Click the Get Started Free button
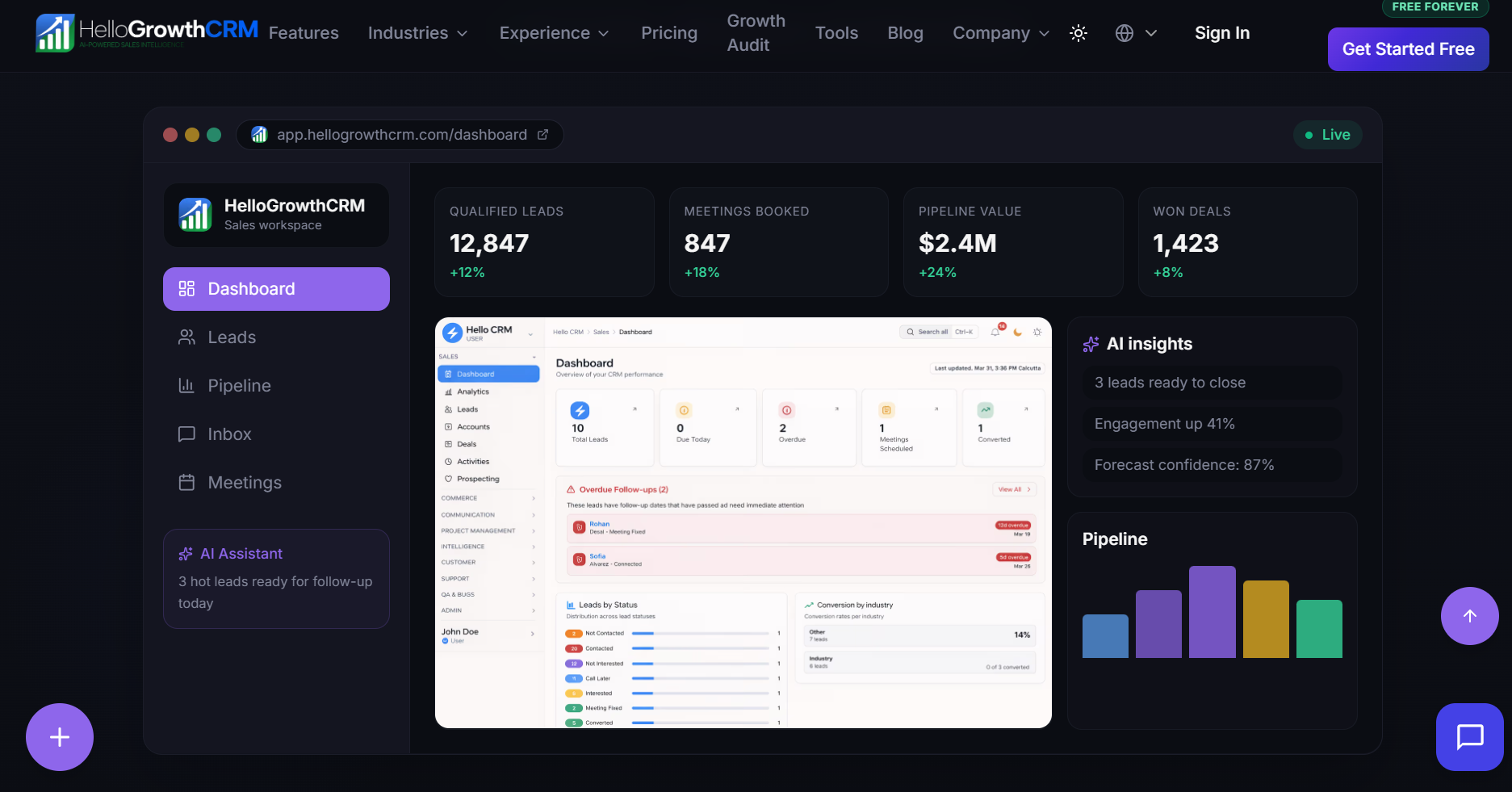The width and height of the screenshot is (1512, 792). click(1409, 49)
